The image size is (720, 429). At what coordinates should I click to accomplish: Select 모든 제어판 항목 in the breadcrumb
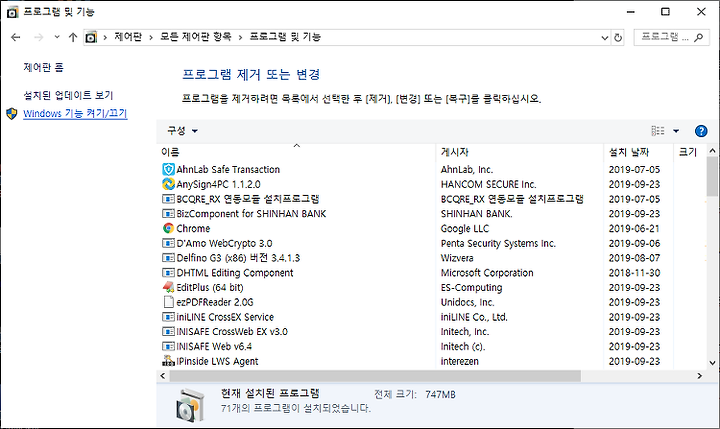[196, 37]
